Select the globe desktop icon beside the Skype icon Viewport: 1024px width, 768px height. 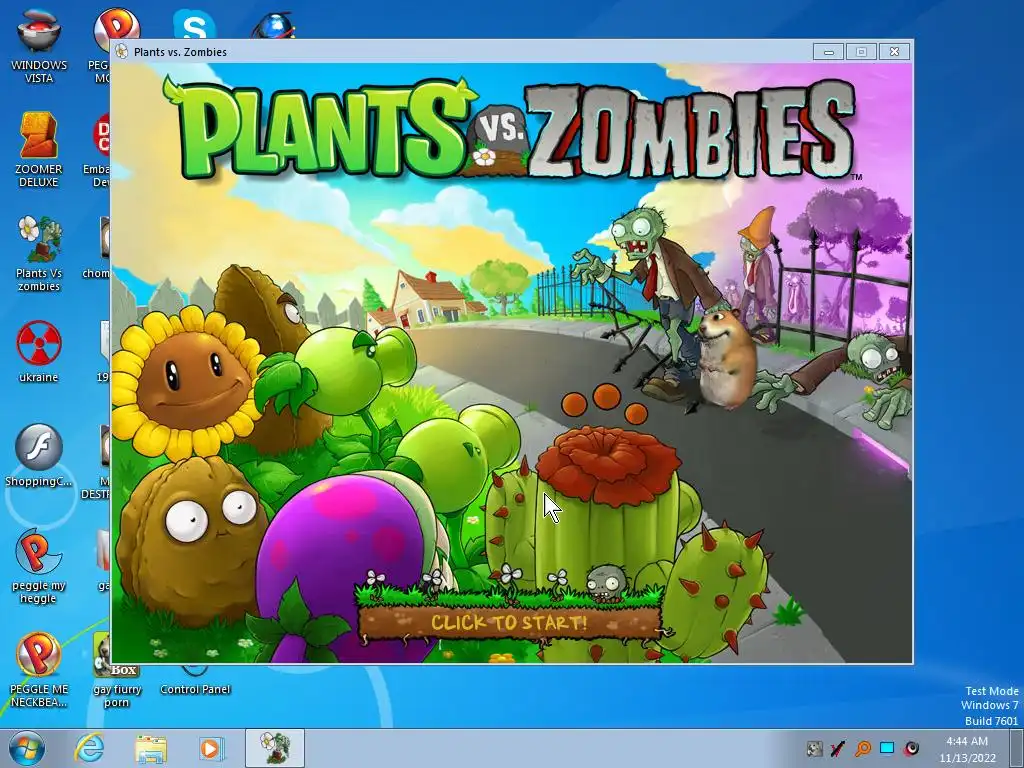pyautogui.click(x=272, y=26)
